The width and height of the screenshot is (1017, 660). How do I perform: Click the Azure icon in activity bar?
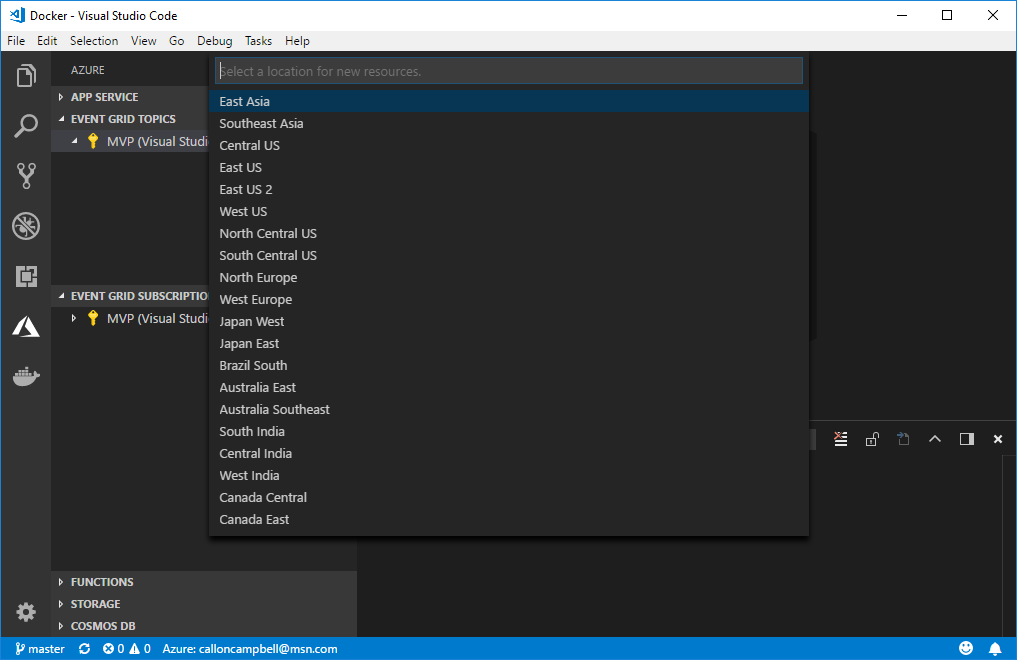pyautogui.click(x=26, y=326)
